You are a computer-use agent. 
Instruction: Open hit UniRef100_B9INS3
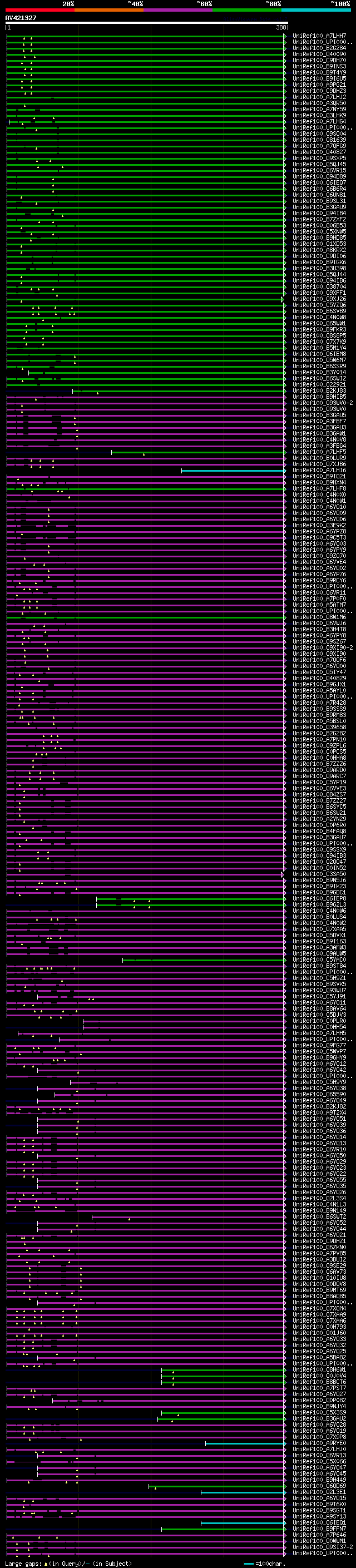tap(319, 66)
